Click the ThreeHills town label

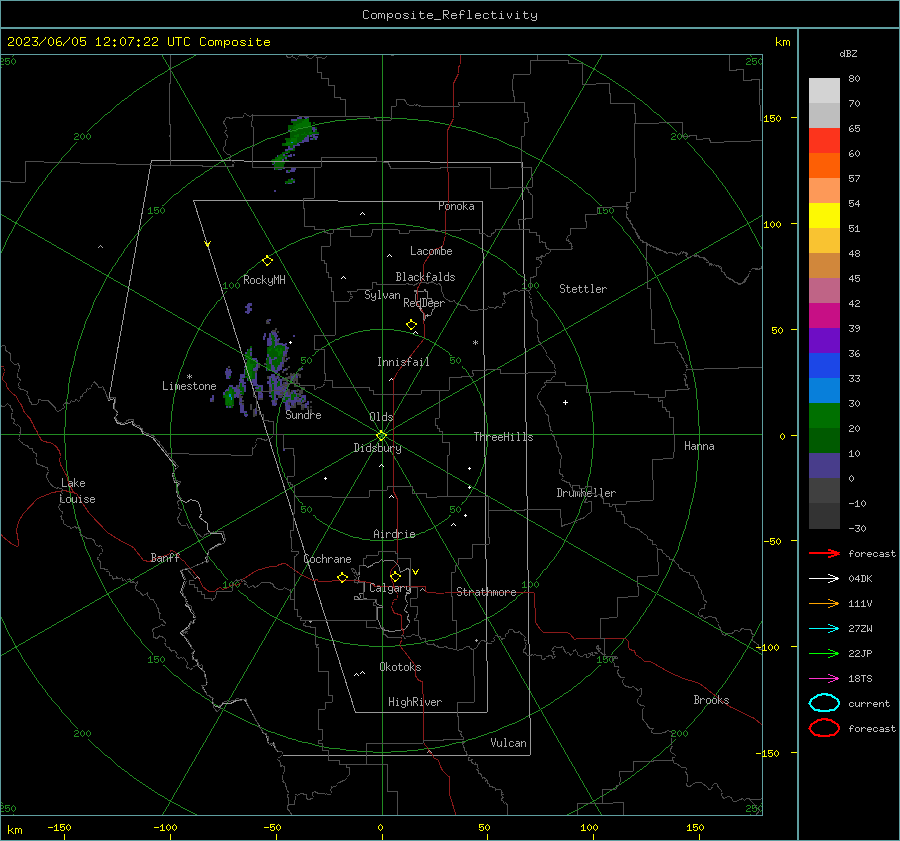(503, 437)
